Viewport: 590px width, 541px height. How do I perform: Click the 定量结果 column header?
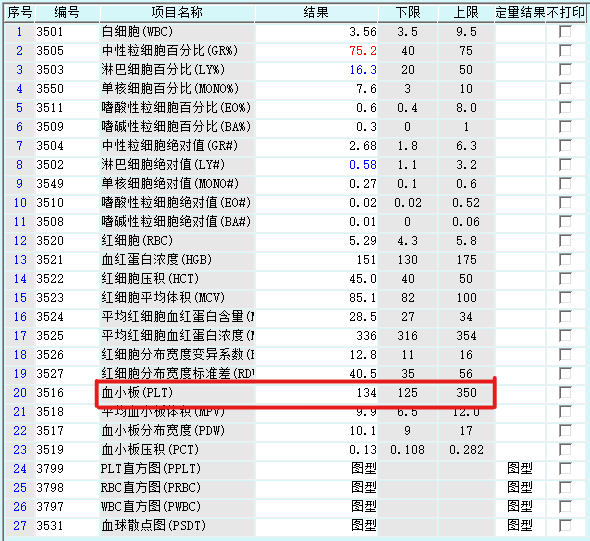520,12
